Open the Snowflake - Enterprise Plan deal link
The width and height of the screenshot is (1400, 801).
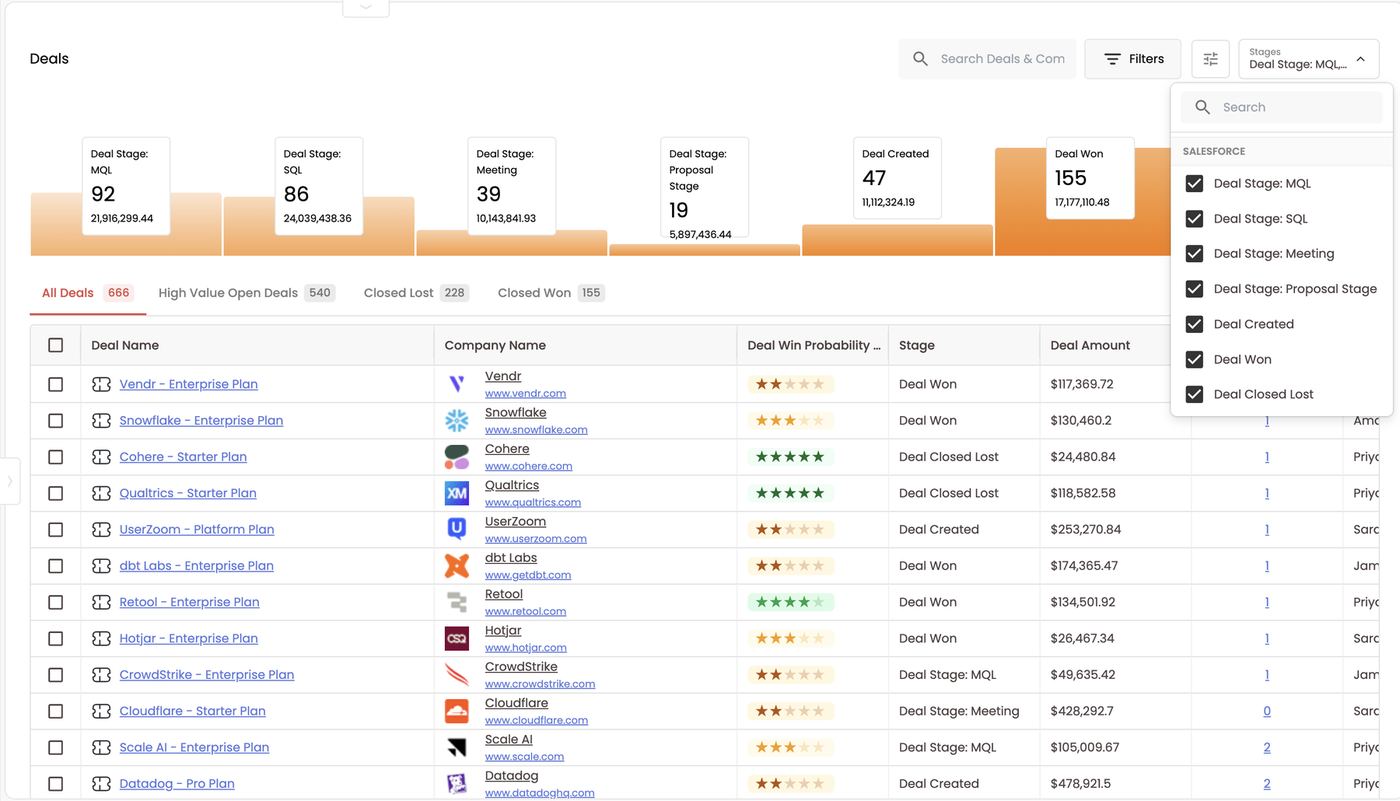tap(201, 420)
